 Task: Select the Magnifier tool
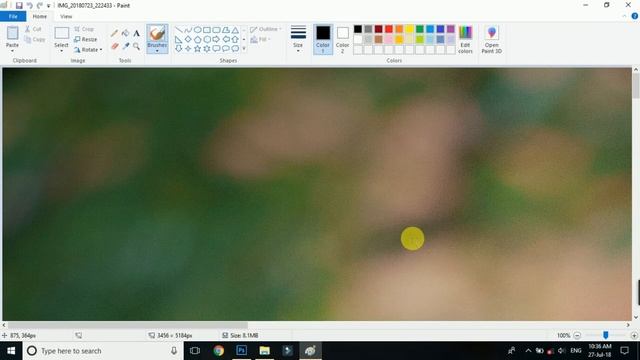[136, 46]
